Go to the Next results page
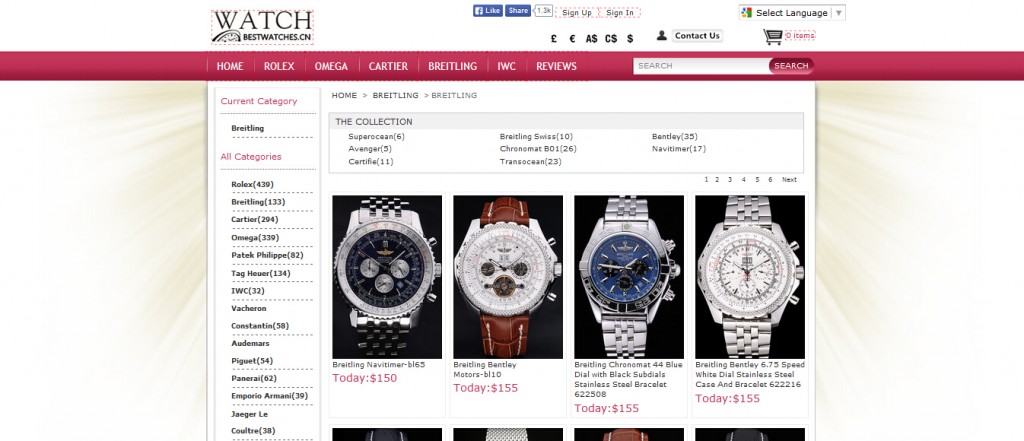This screenshot has width=1024, height=441. 789,180
